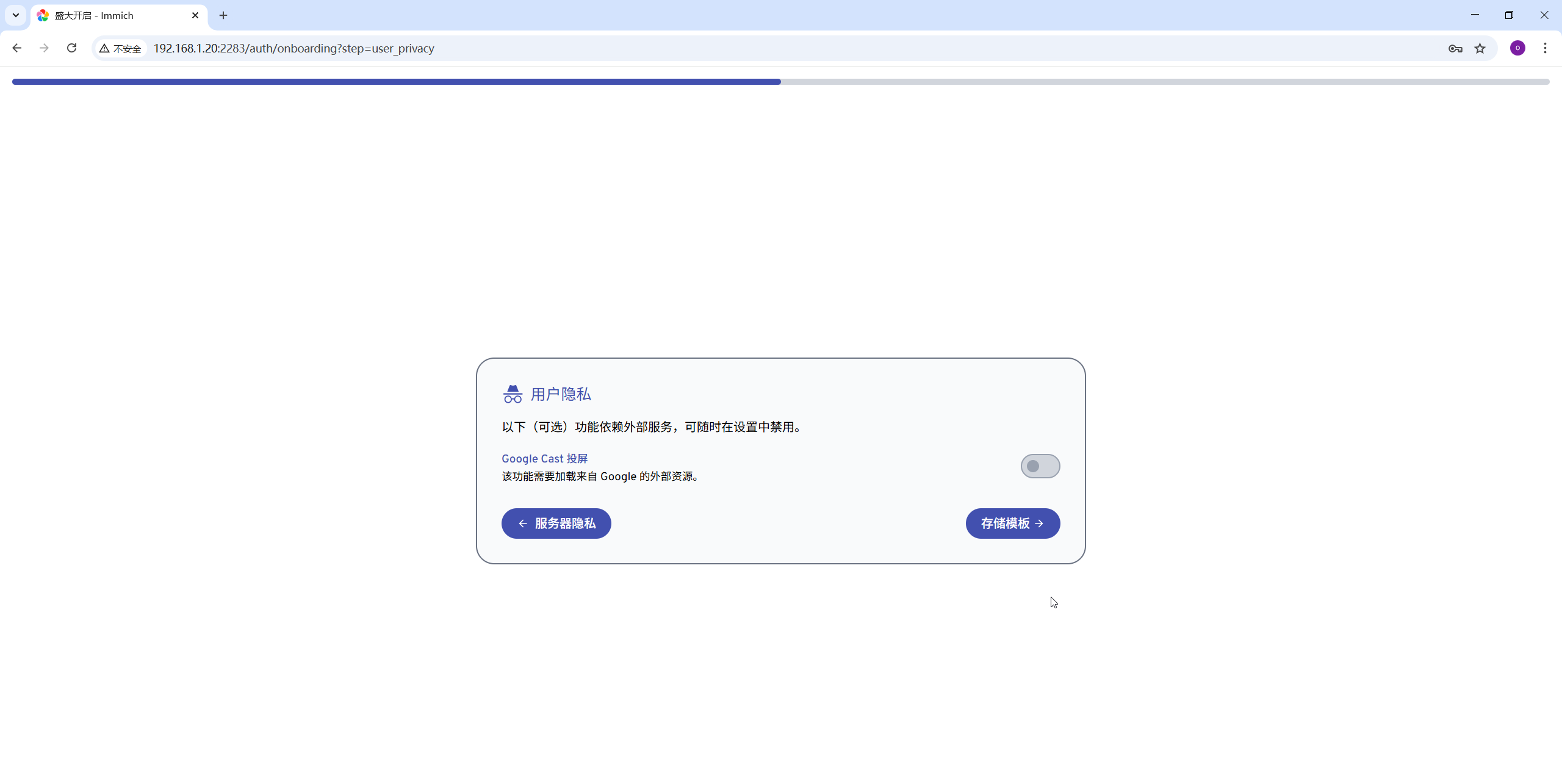Restore down the browser window
This screenshot has height=784, width=1562.
(1509, 15)
